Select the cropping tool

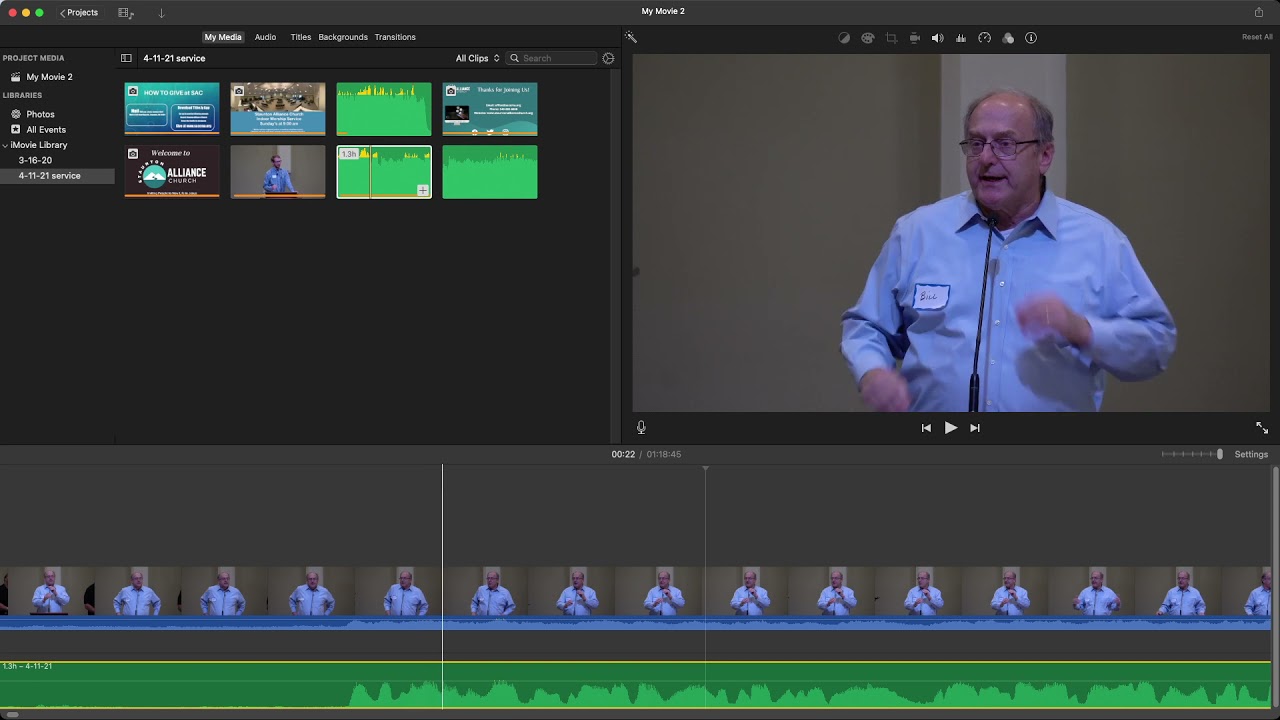pos(891,38)
